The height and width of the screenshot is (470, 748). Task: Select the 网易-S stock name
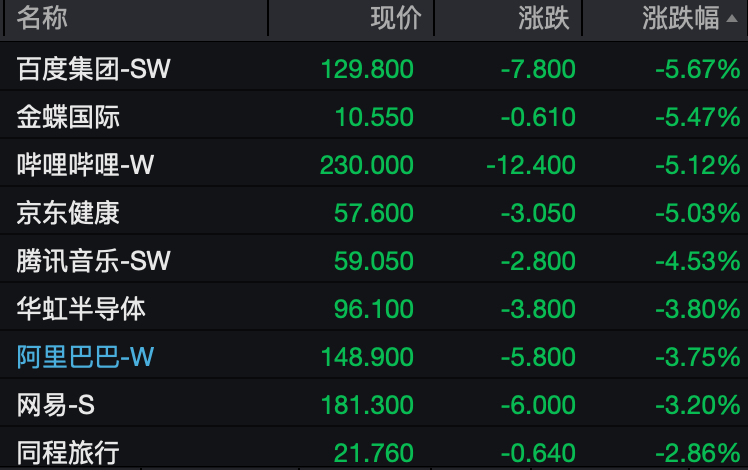56,405
